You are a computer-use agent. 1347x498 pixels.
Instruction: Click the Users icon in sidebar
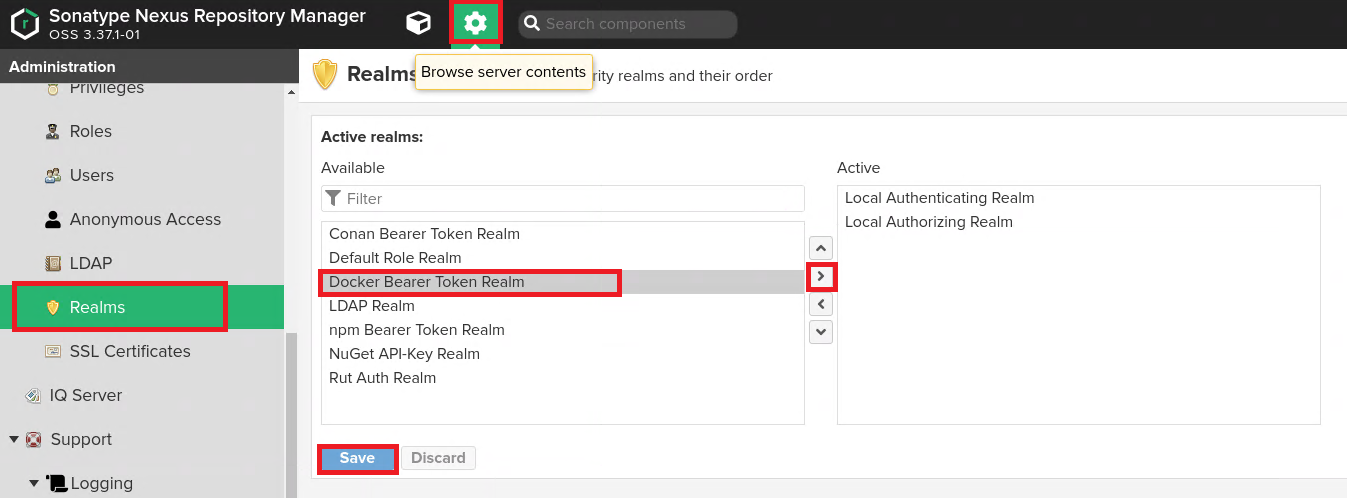click(53, 176)
